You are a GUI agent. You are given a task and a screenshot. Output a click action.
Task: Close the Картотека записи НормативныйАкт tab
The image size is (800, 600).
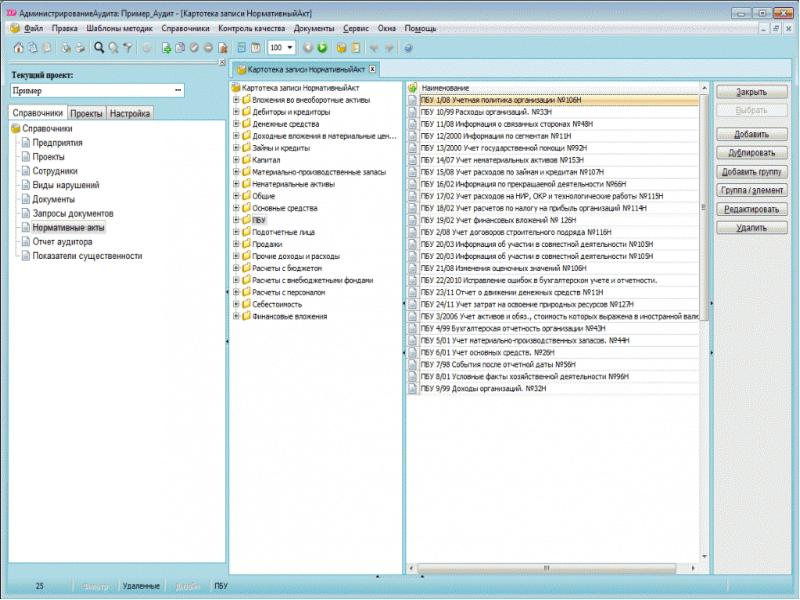click(x=372, y=69)
